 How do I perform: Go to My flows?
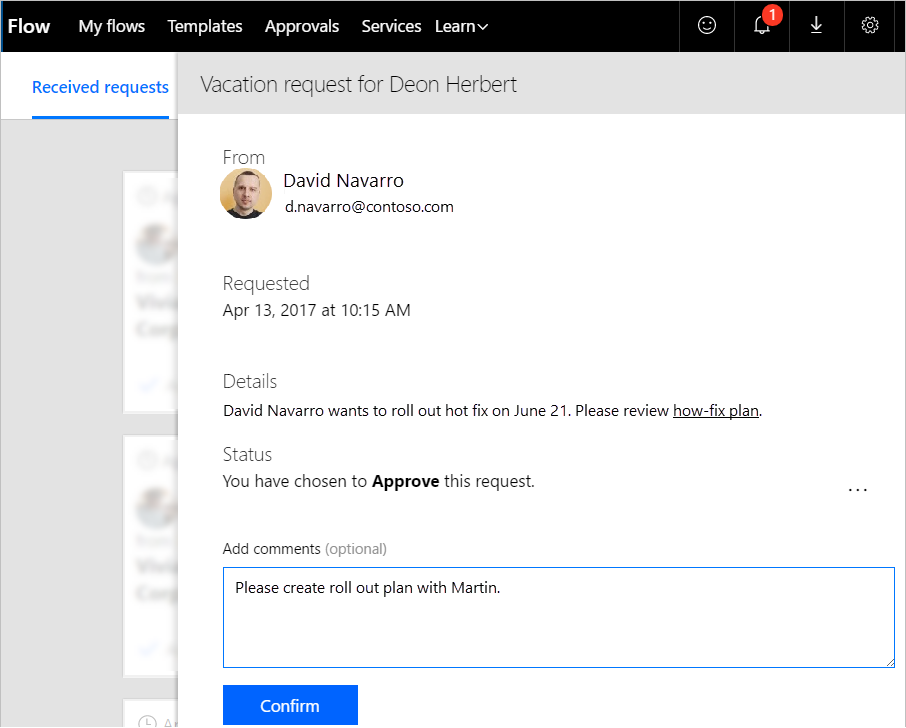pos(111,26)
